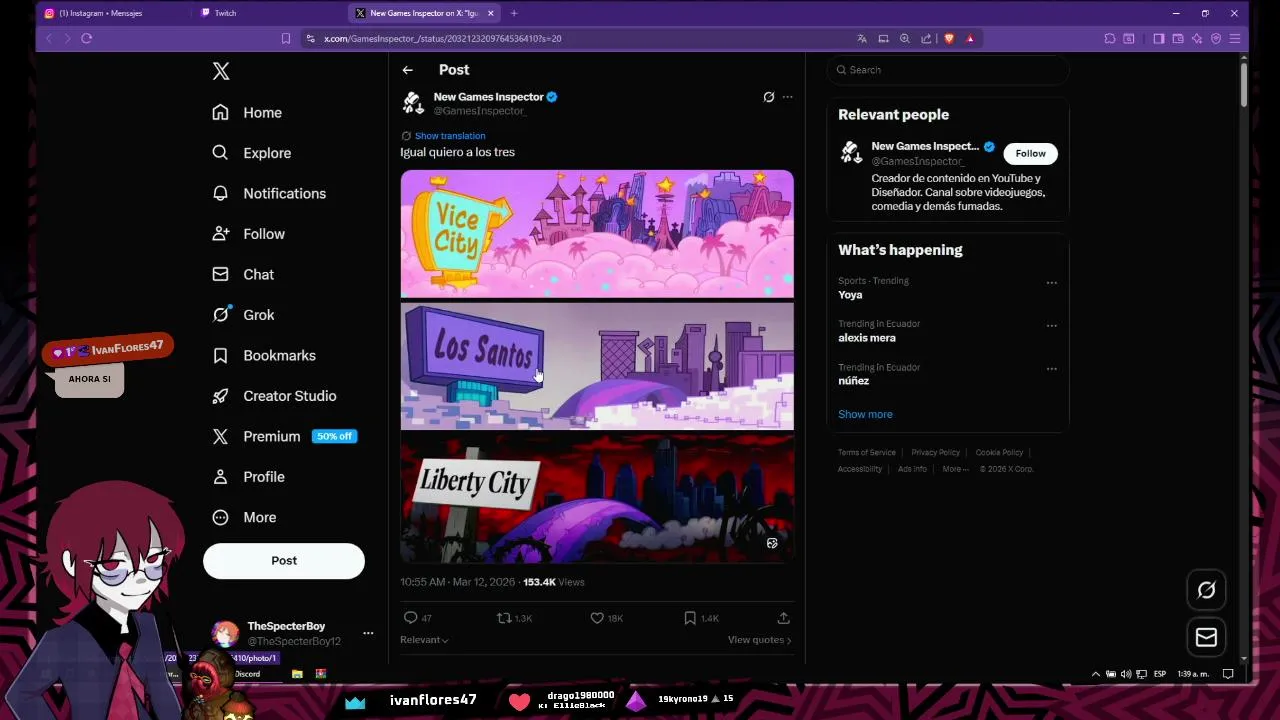Click the repost icon showing 1.3K
The image size is (1280, 720).
point(504,618)
